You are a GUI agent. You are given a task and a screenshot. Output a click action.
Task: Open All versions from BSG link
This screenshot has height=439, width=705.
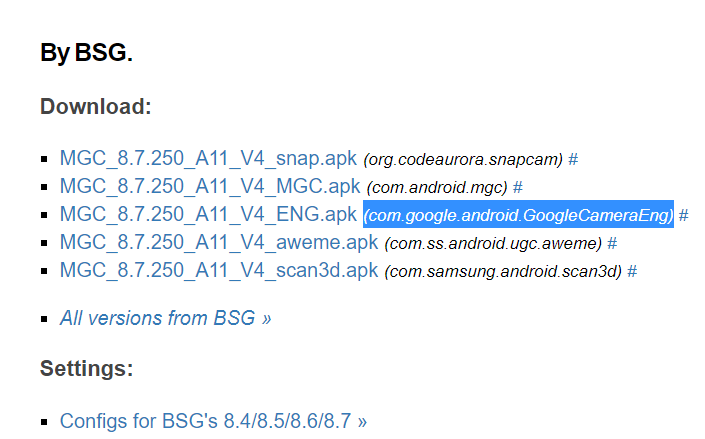[x=165, y=318]
